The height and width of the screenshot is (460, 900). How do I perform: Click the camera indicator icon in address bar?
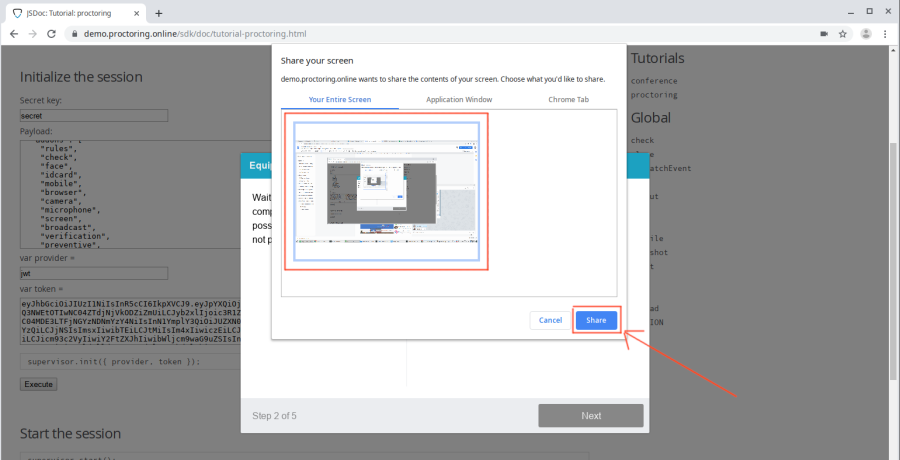click(x=824, y=34)
